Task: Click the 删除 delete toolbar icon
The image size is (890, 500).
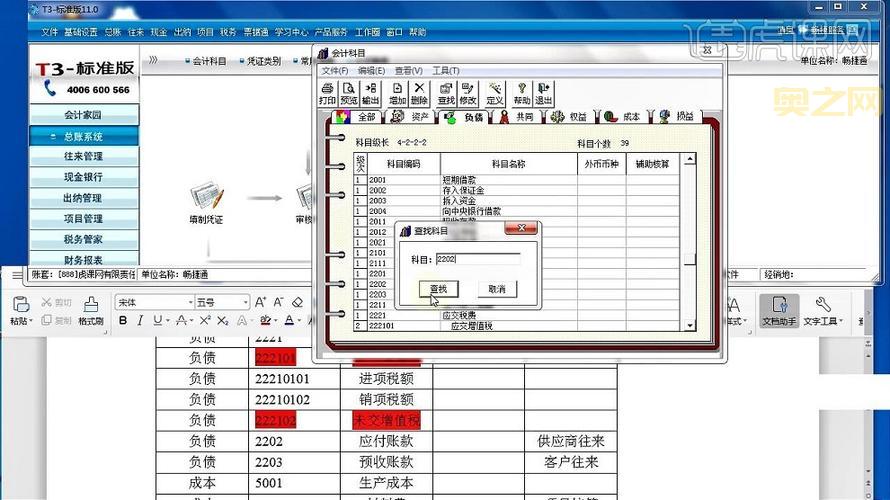Action: pyautogui.click(x=419, y=93)
